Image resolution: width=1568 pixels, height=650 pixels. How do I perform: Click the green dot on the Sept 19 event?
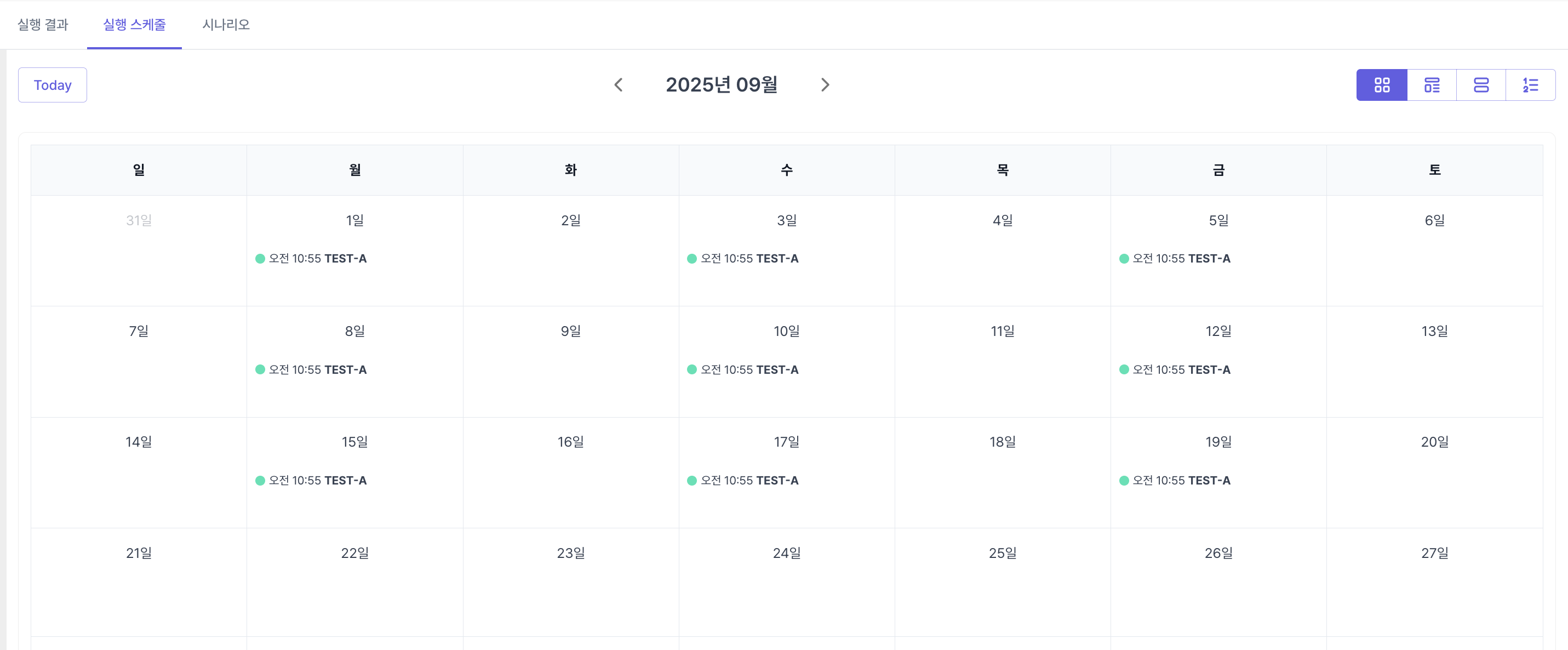click(1124, 481)
